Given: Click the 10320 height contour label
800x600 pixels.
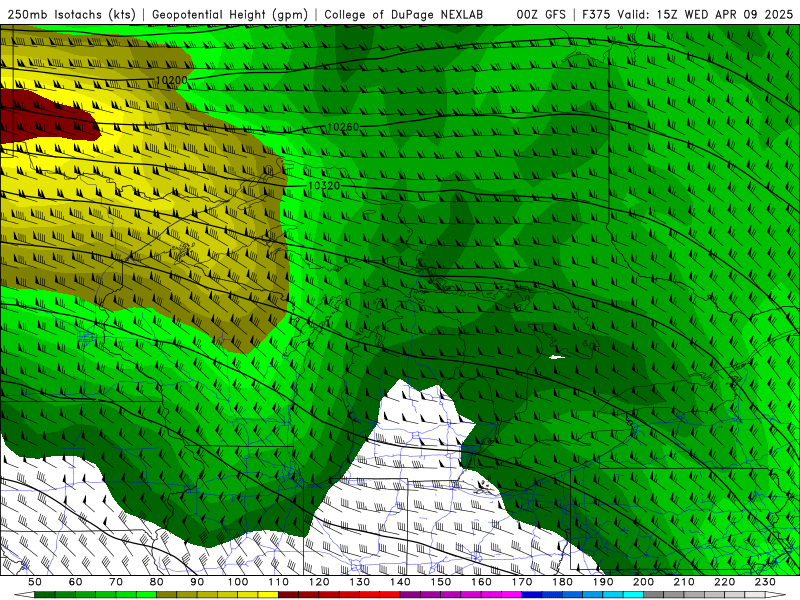Looking at the screenshot, I should pos(324,185).
